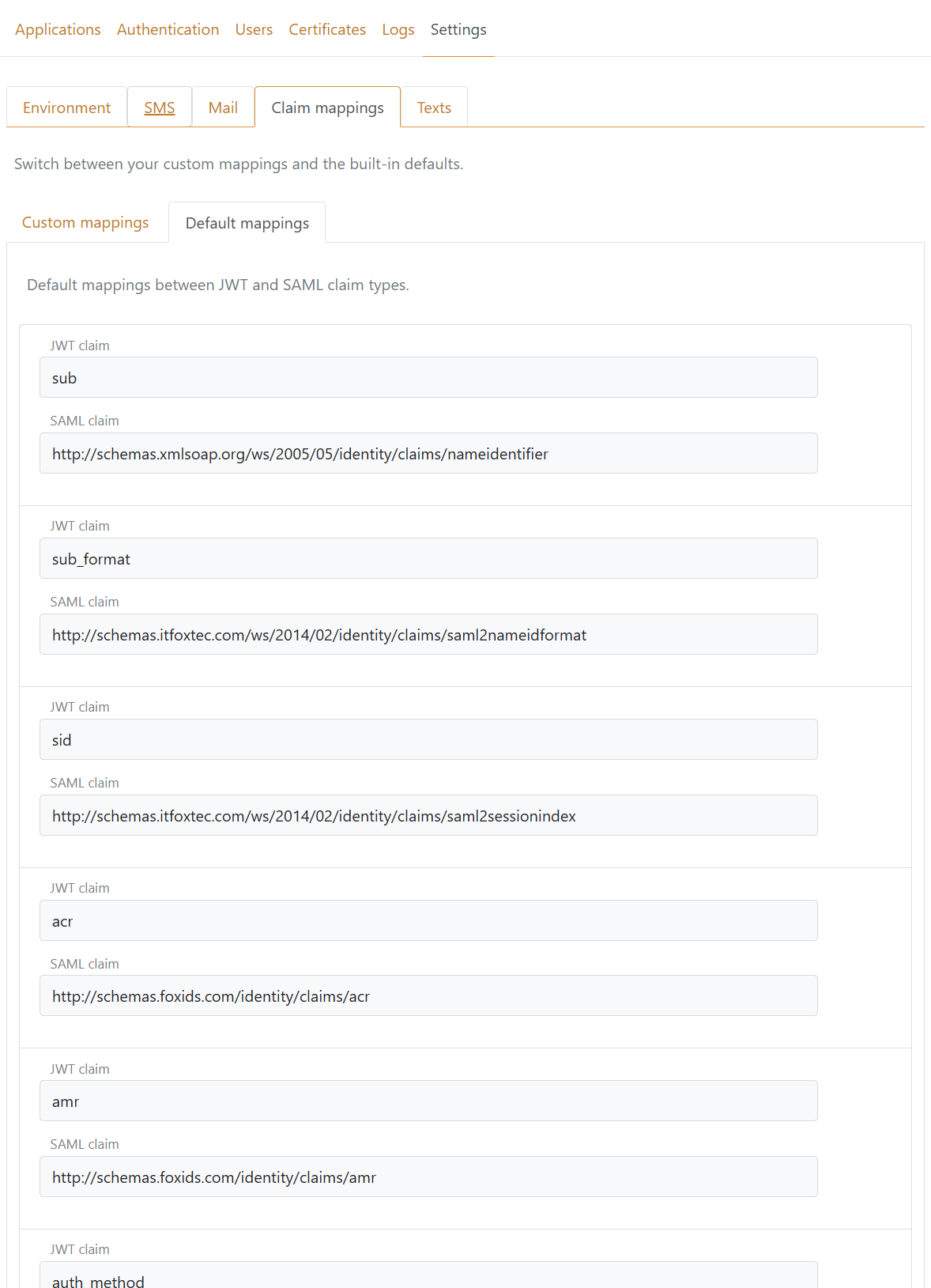Click the JWT claim field containing sub
Screen dimensions: 931x1288
coord(428,377)
